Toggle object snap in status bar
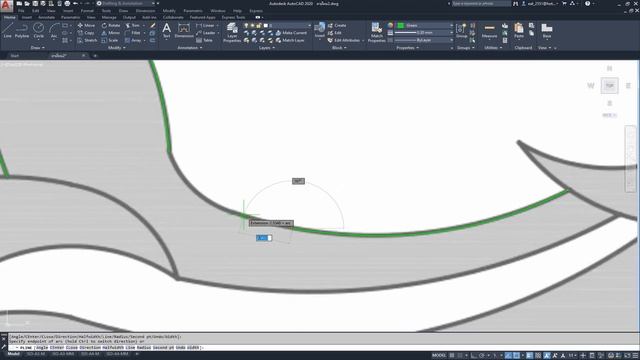 click(516, 356)
